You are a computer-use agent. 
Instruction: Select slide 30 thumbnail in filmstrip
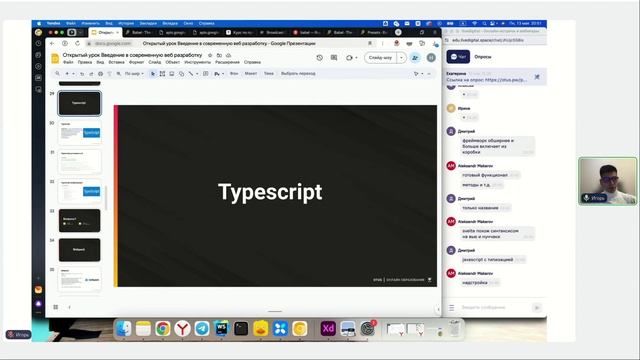(80, 133)
